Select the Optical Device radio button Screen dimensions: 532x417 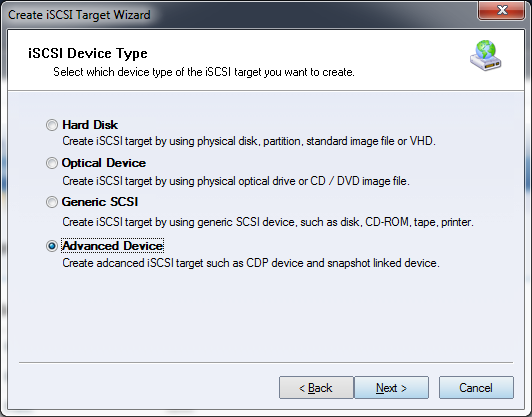pos(52,163)
